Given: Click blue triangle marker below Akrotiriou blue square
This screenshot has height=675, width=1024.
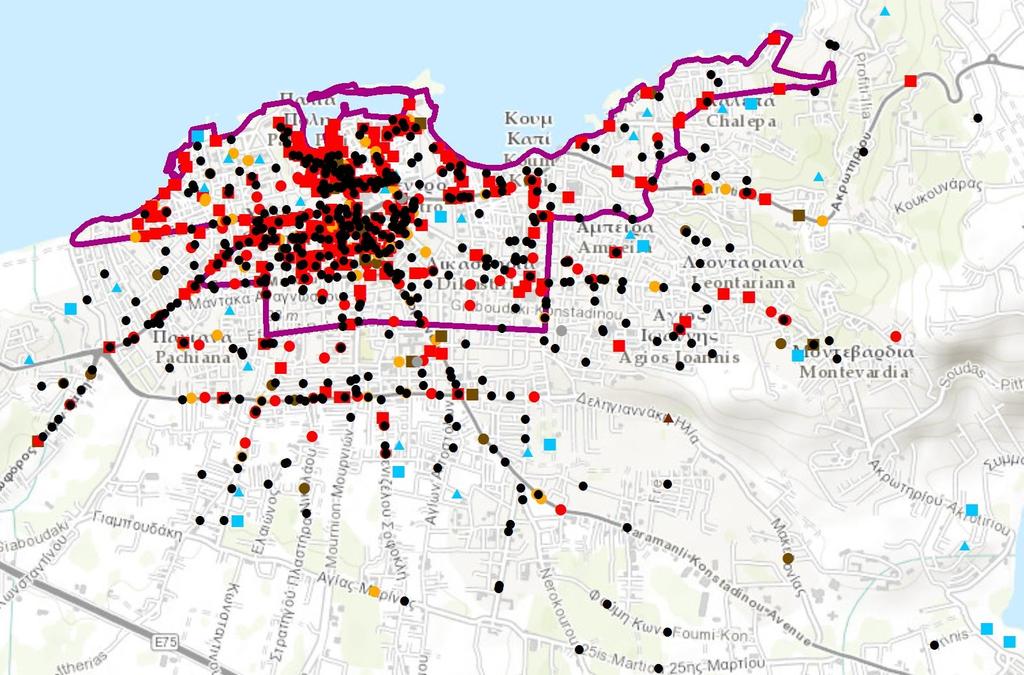Looking at the screenshot, I should [965, 546].
